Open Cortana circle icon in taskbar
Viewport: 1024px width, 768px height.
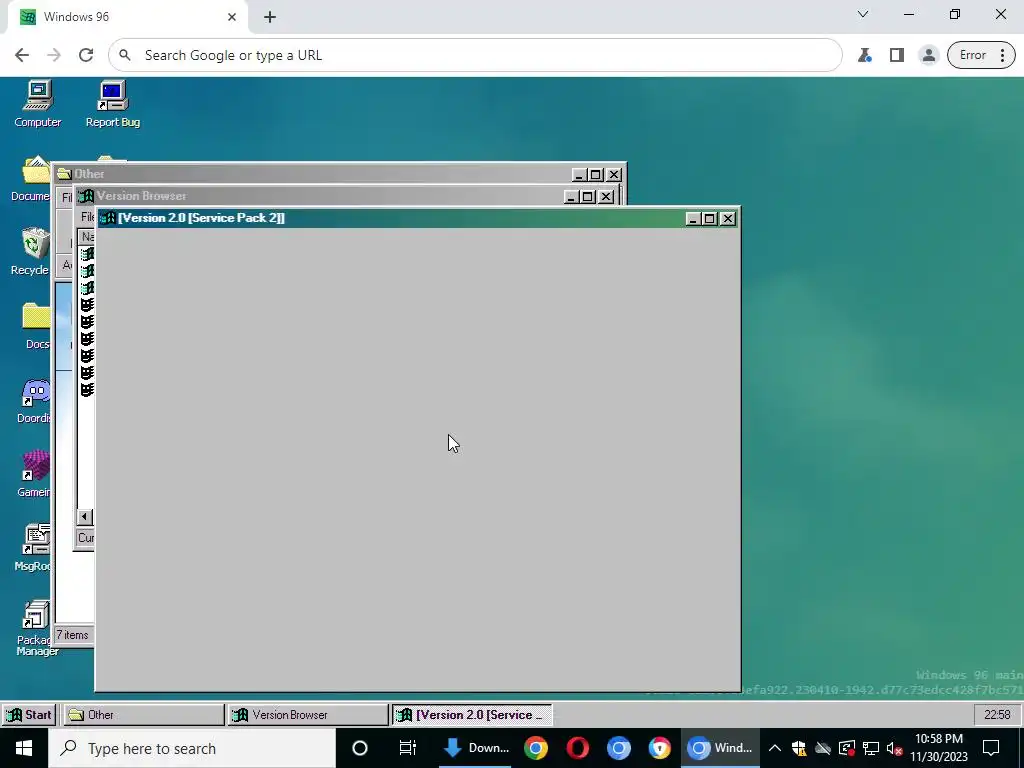tap(360, 748)
